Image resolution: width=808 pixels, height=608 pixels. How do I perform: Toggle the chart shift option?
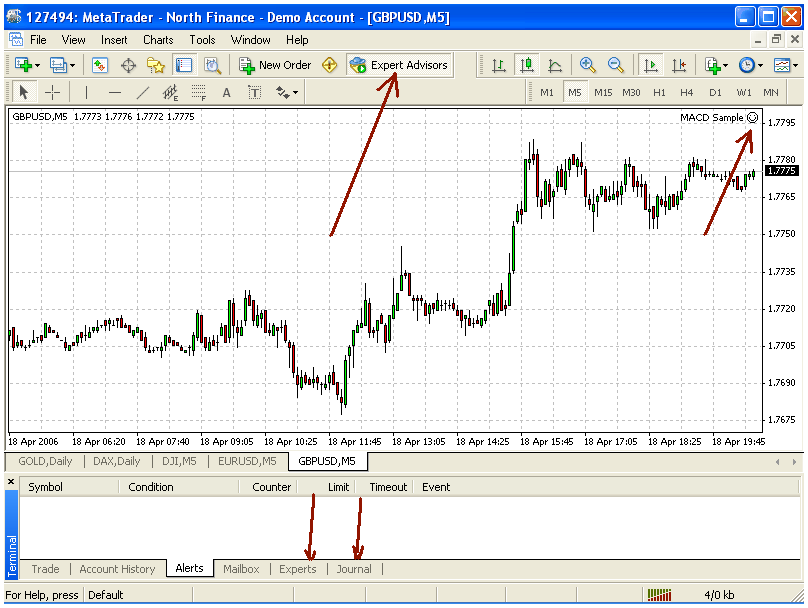tap(680, 65)
